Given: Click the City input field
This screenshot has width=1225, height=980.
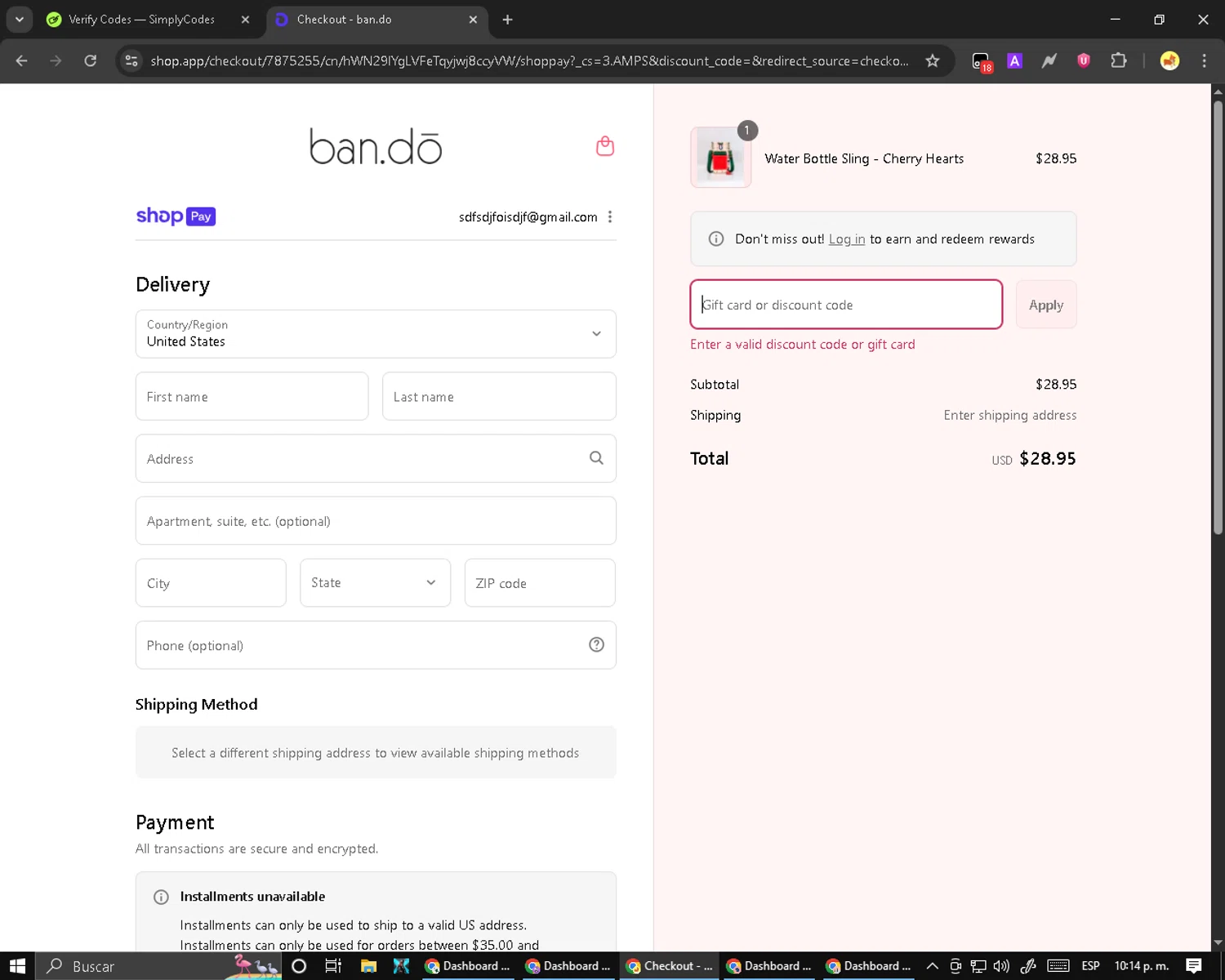Looking at the screenshot, I should [x=211, y=583].
